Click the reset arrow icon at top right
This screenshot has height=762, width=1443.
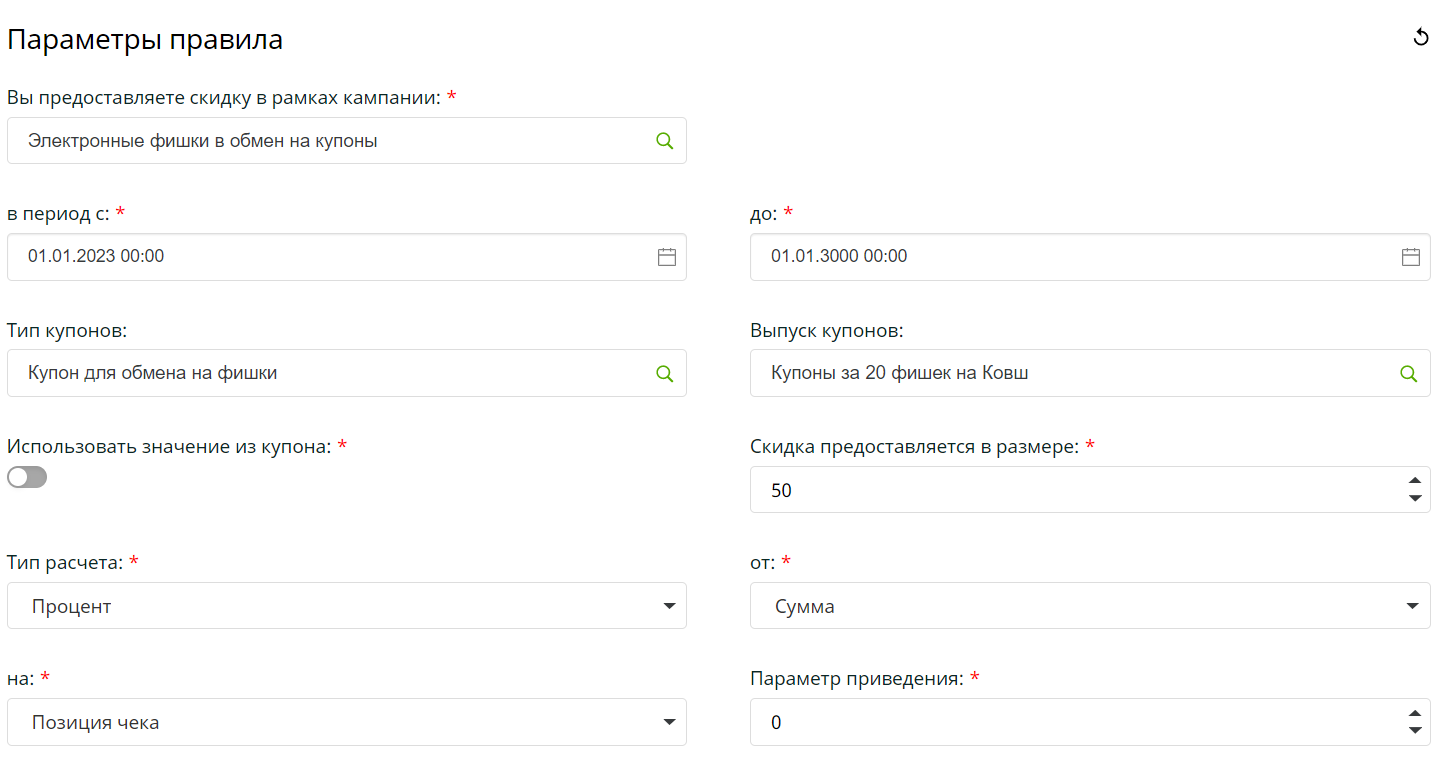pyautogui.click(x=1420, y=38)
